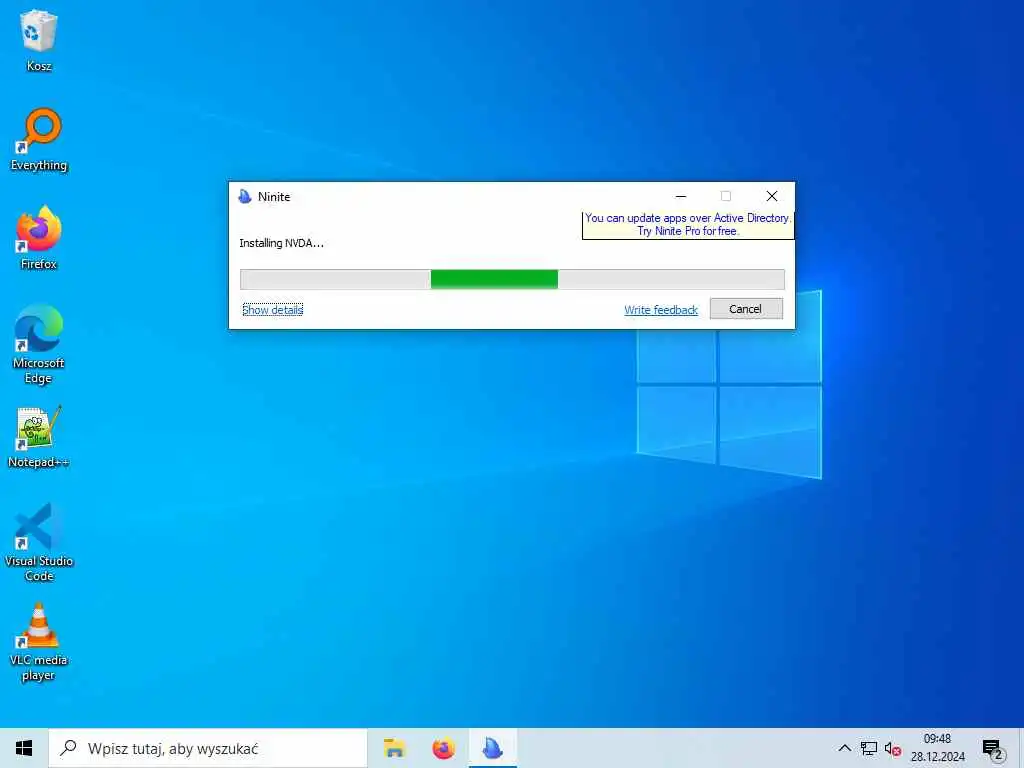Open the volume tray icon
Viewport: 1024px width, 768px height.
pos(893,749)
